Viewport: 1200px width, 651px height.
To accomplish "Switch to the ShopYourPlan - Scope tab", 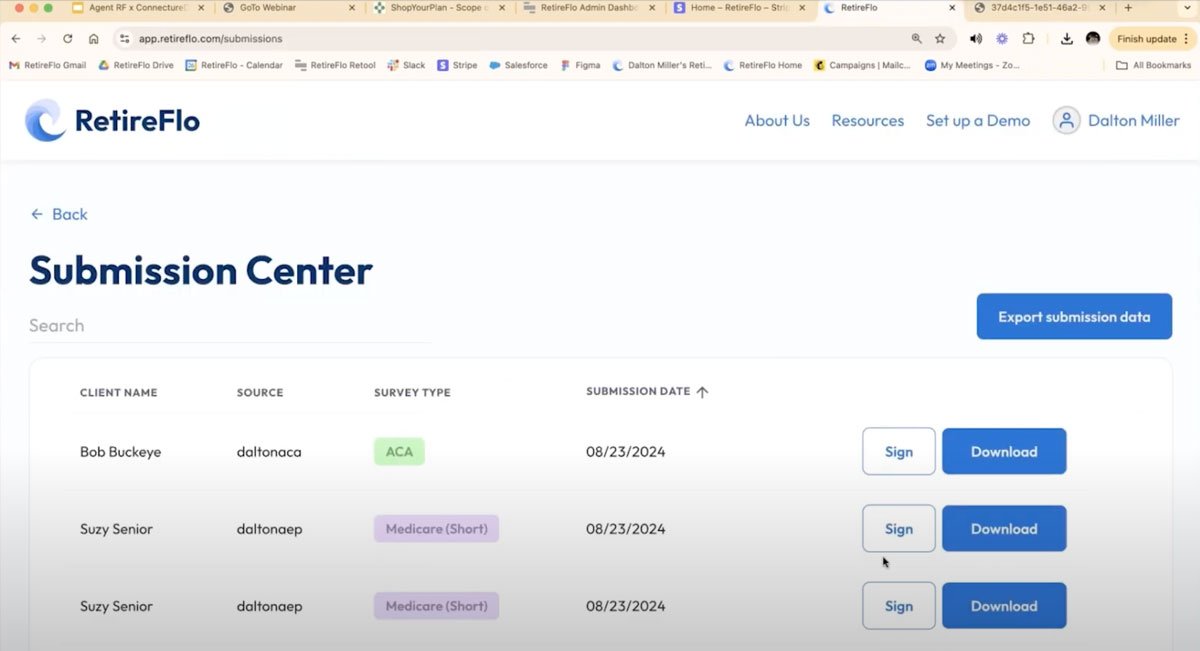I will tap(436, 8).
